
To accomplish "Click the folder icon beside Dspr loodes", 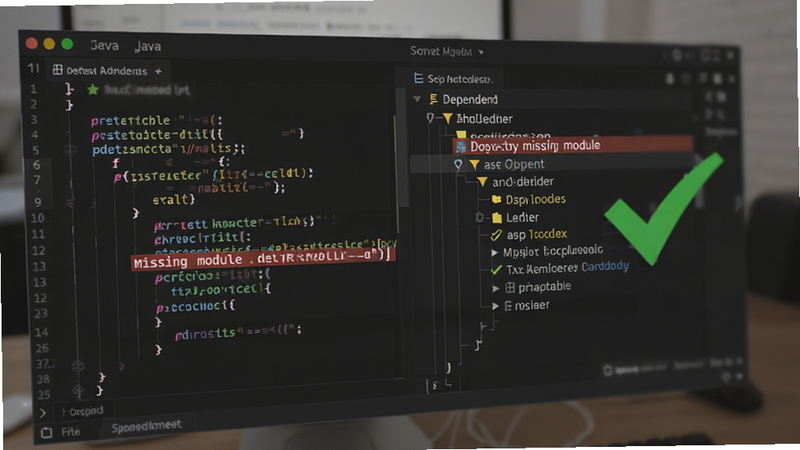I will tap(496, 199).
